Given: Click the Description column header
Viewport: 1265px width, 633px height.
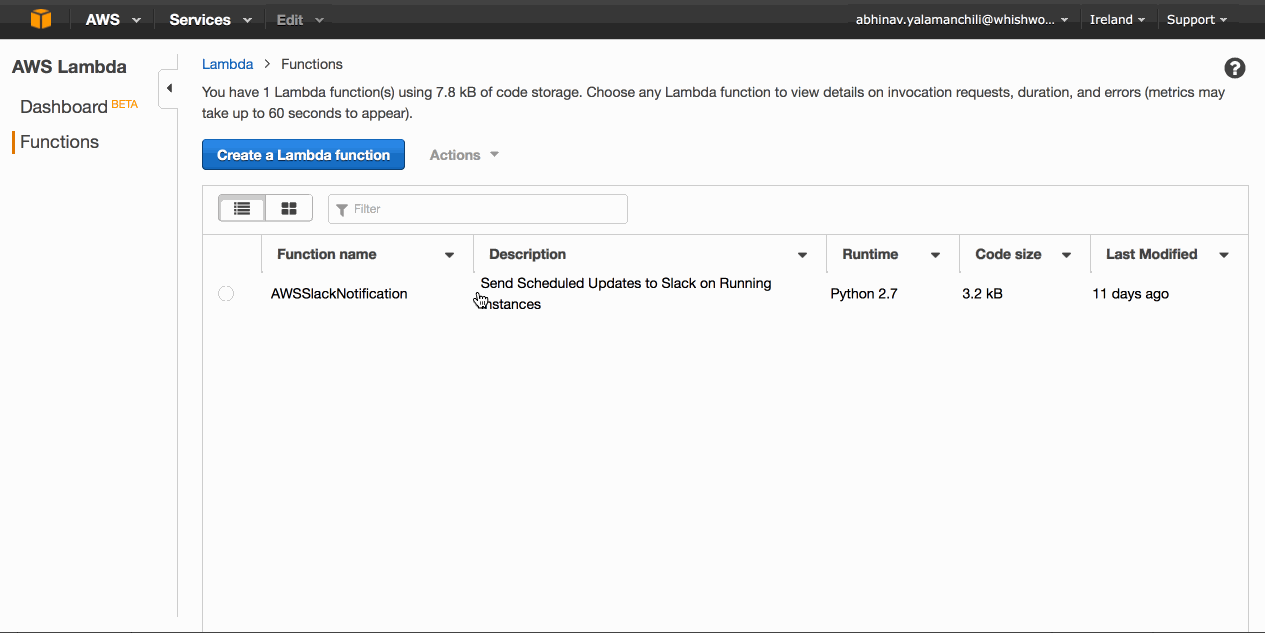Looking at the screenshot, I should click(527, 254).
